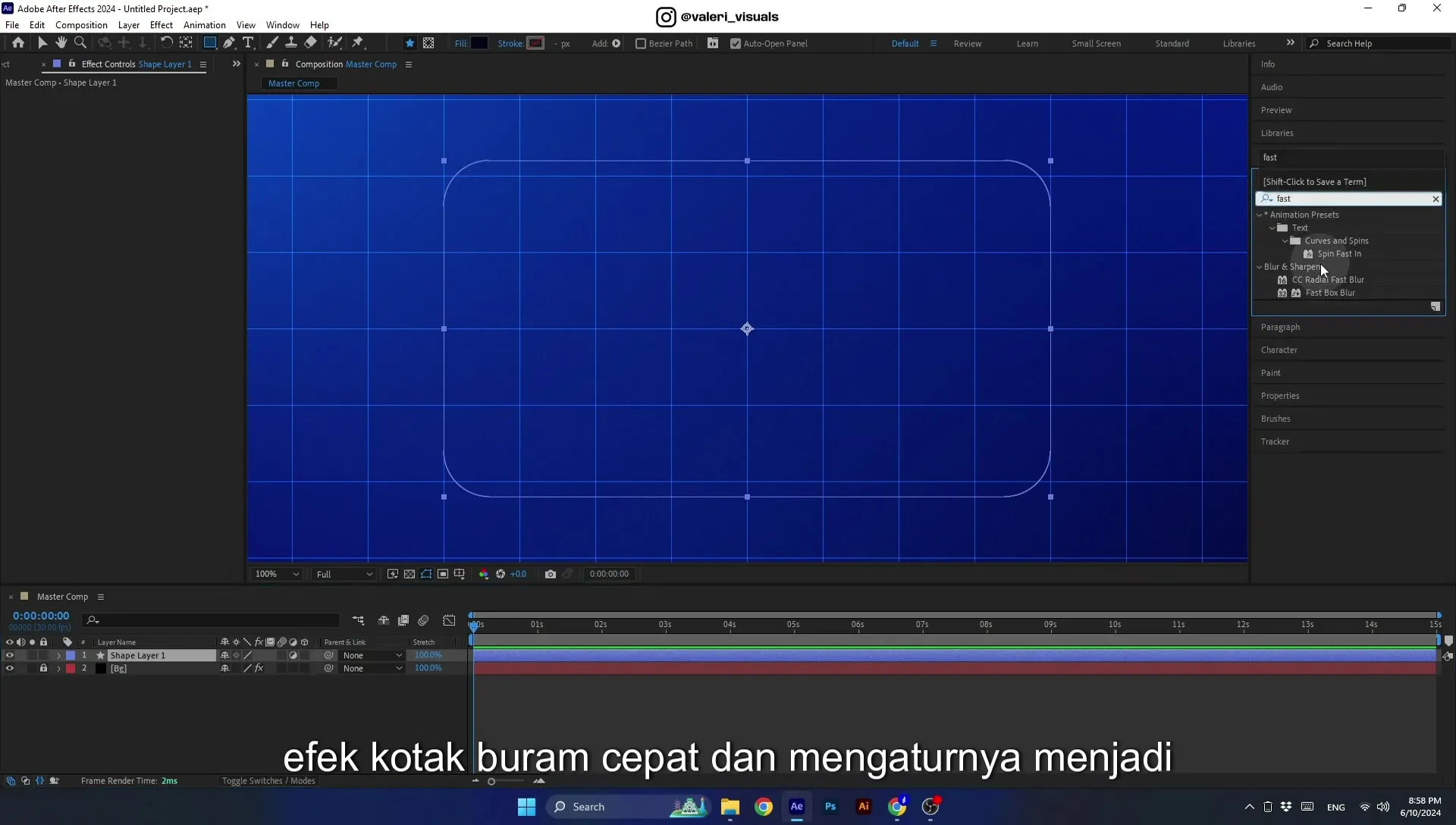Viewport: 1456px width, 825px height.
Task: Clear the fast search with X
Action: [x=1436, y=199]
